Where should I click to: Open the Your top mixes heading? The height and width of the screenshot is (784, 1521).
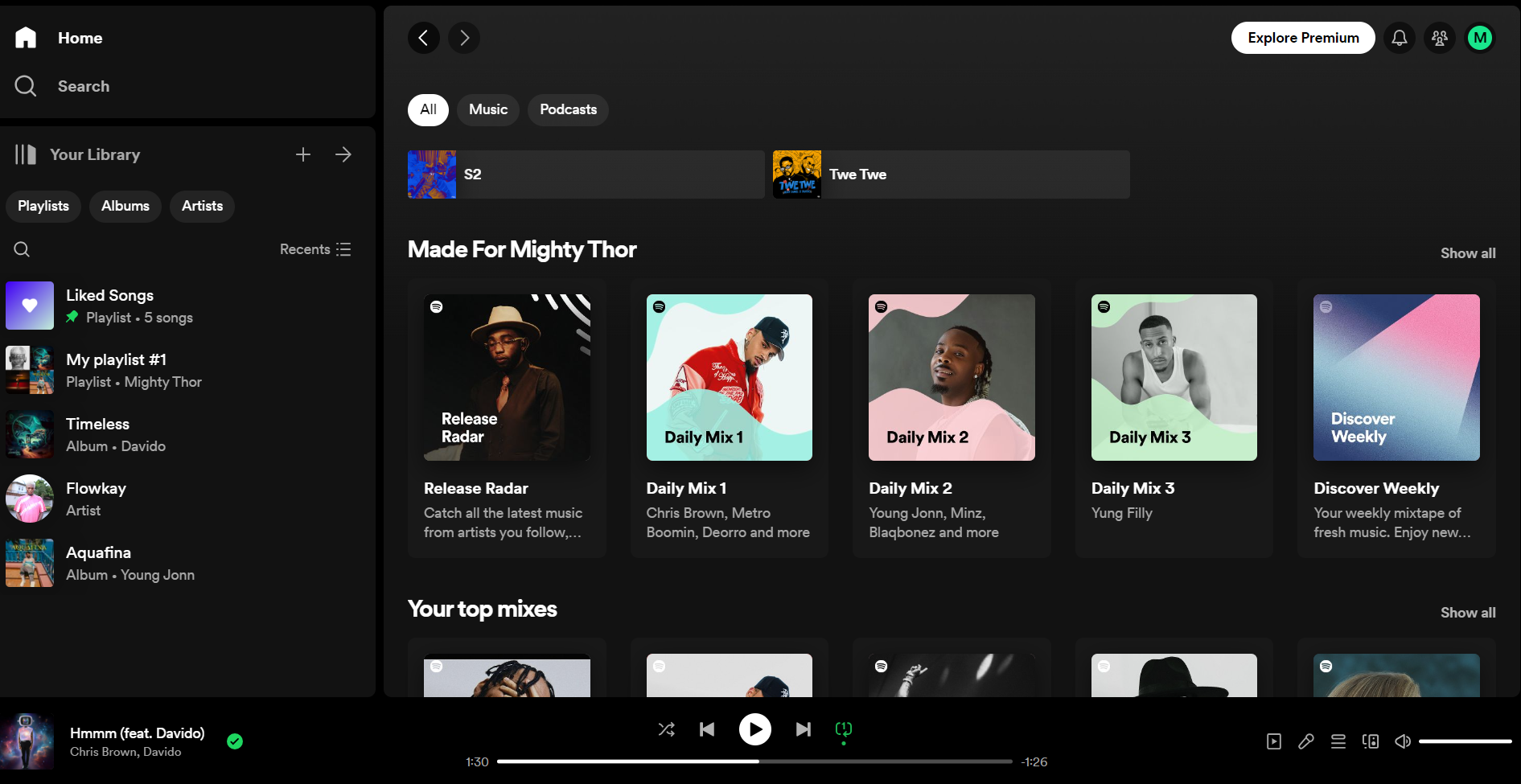point(483,609)
